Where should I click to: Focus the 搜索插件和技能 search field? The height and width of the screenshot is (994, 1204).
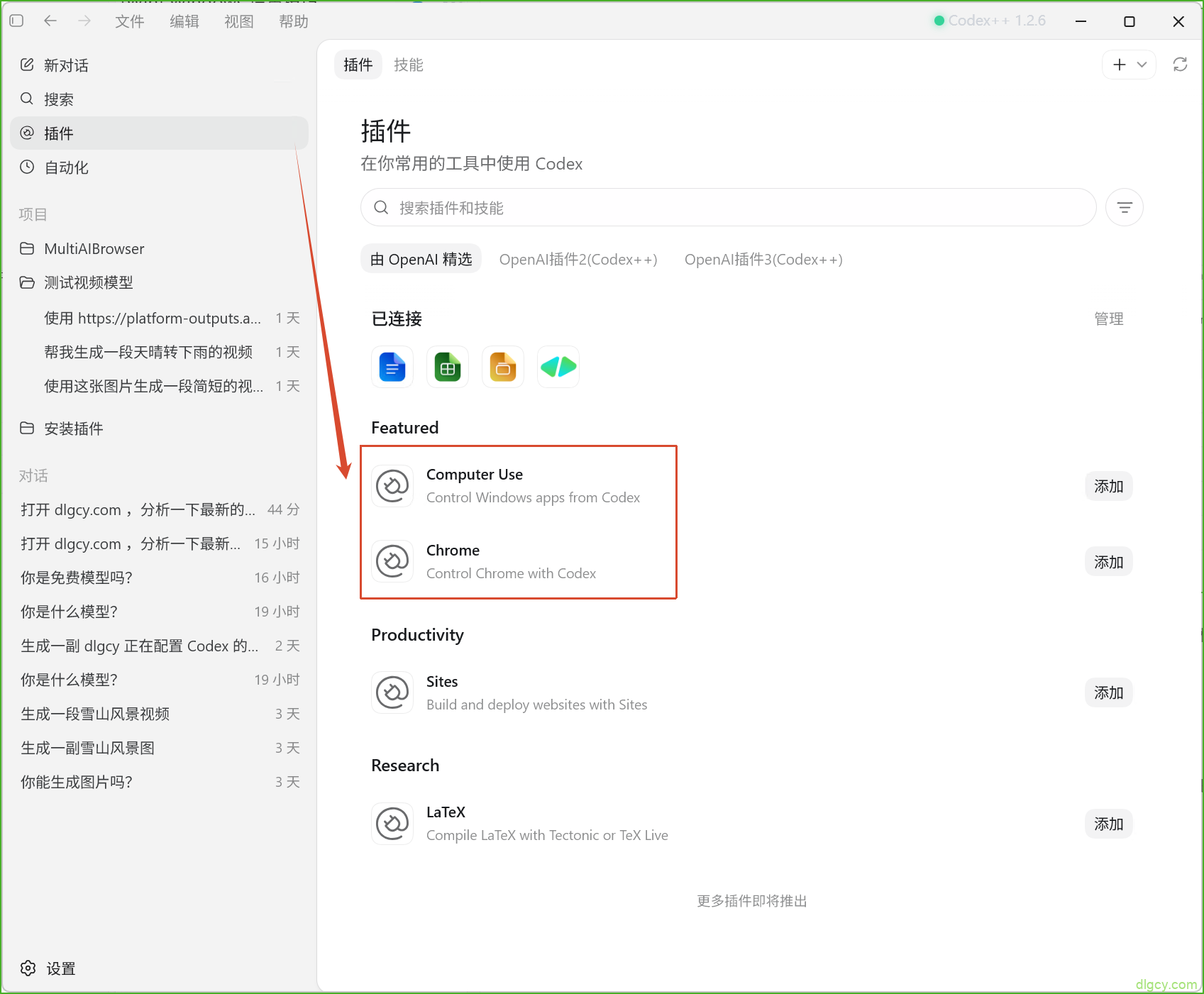coord(729,207)
